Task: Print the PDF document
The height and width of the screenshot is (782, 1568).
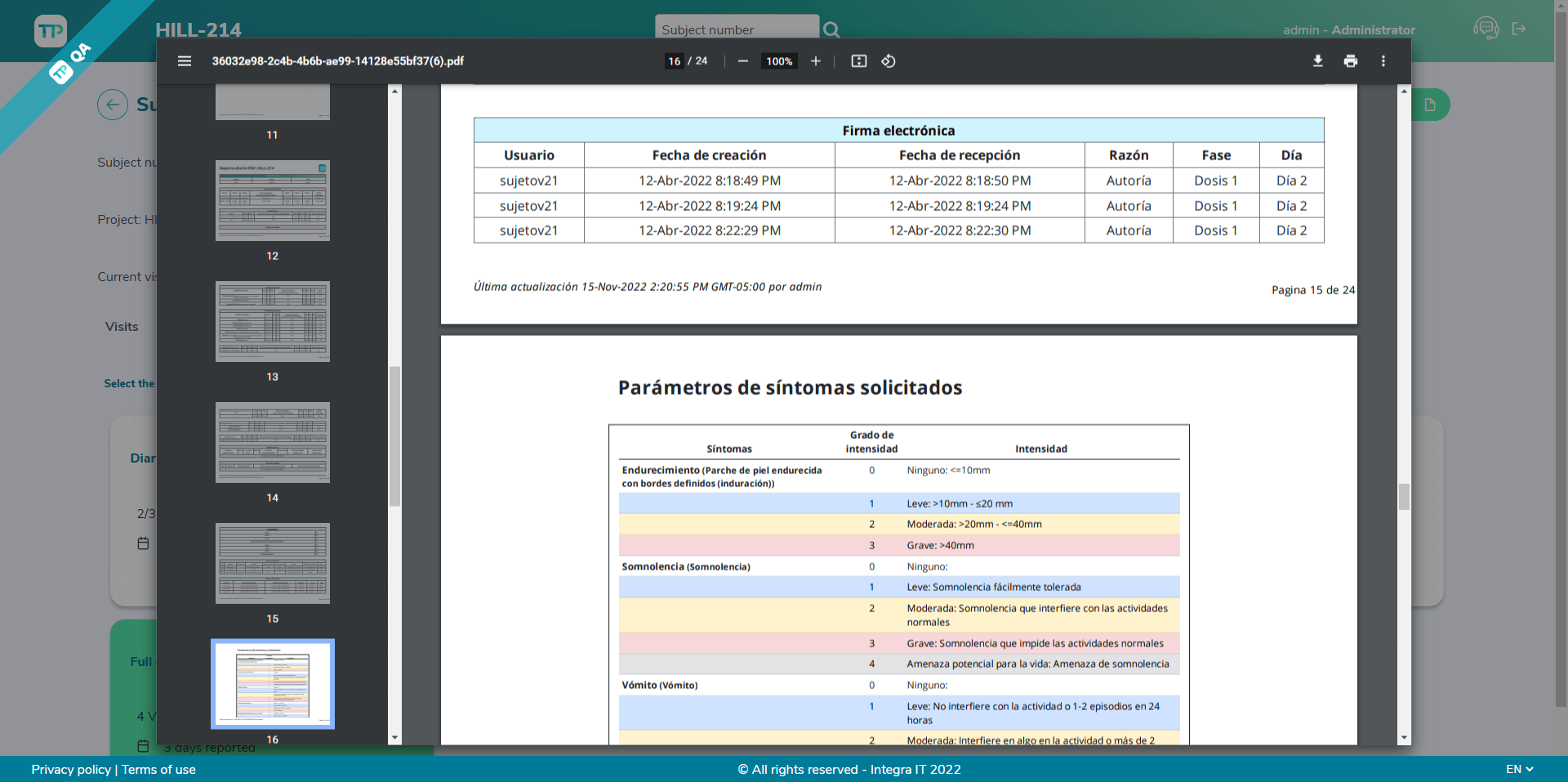Action: click(x=1351, y=61)
